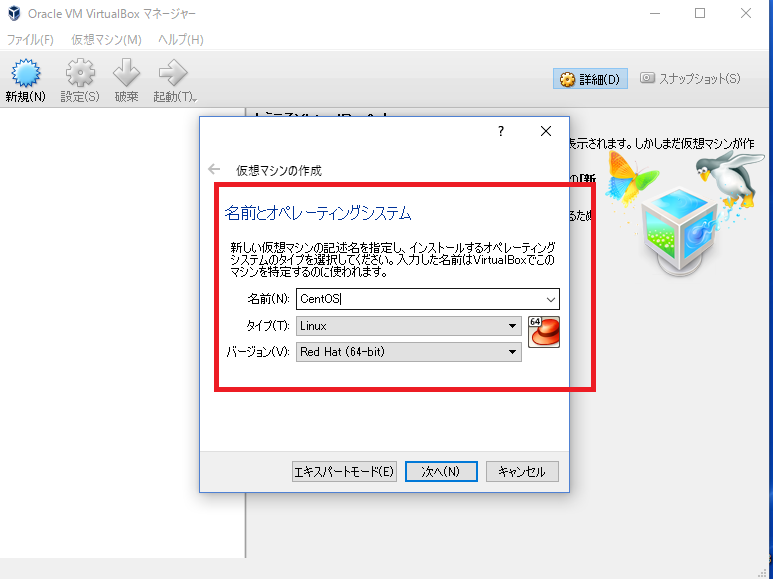
Task: Open the バージョン(V) Red Hat (64-bit) dropdown
Action: (x=409, y=352)
